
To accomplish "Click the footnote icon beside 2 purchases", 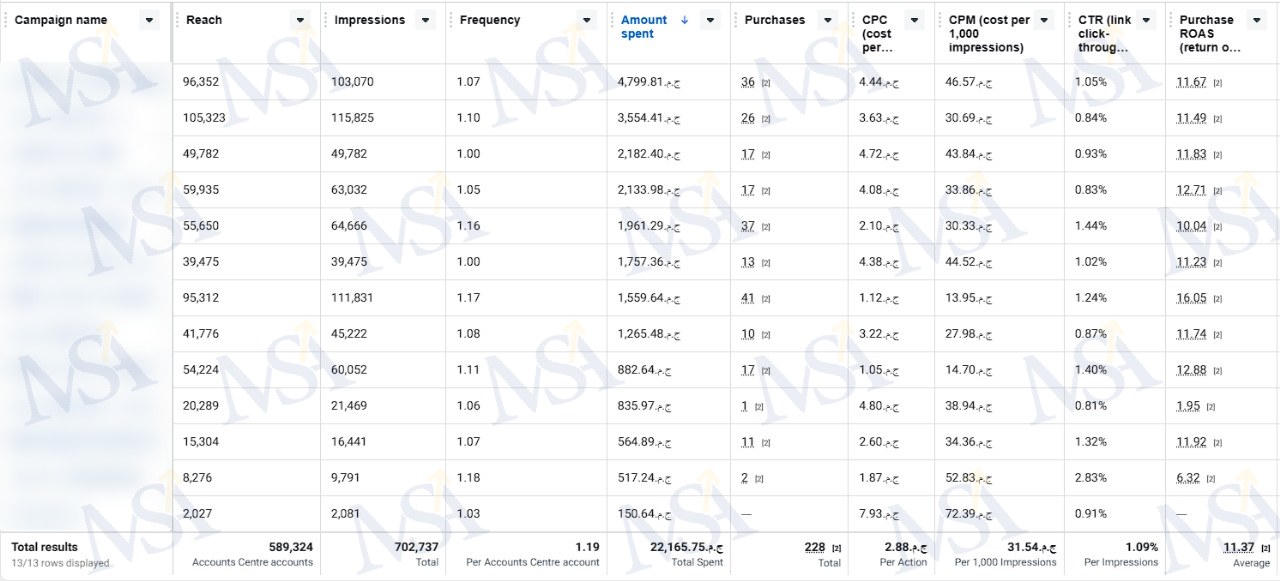I will pos(759,479).
